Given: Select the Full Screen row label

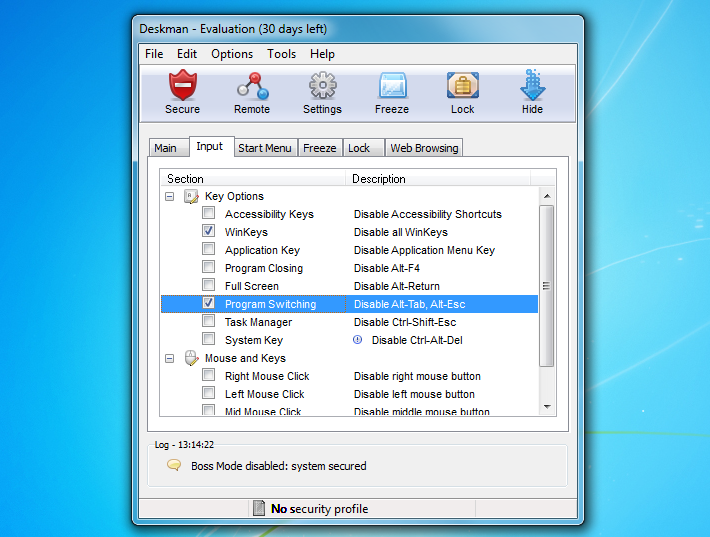Looking at the screenshot, I should pos(252,286).
